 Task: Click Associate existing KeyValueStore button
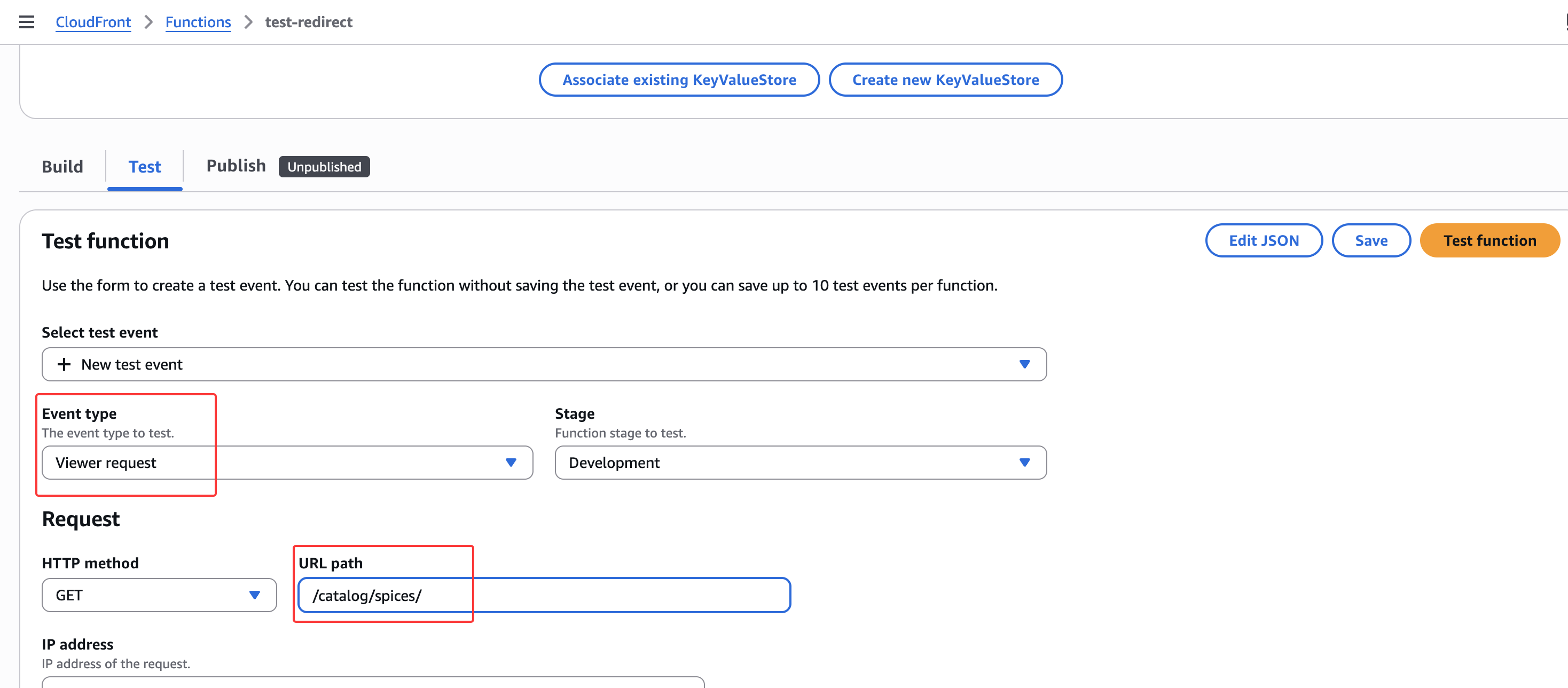(x=679, y=80)
